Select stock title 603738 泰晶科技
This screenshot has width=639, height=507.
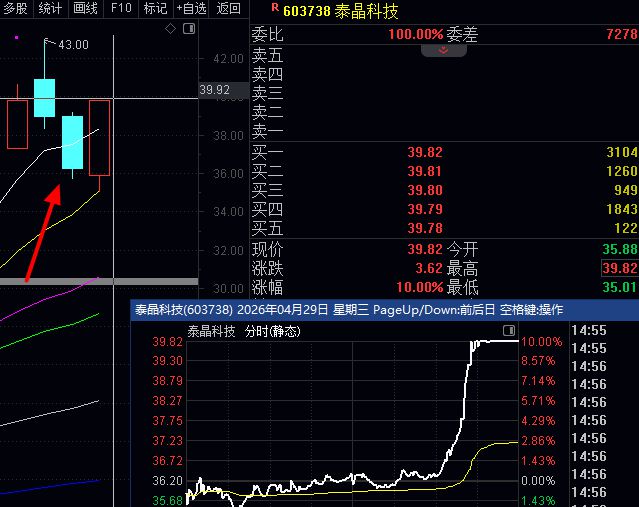pyautogui.click(x=340, y=11)
